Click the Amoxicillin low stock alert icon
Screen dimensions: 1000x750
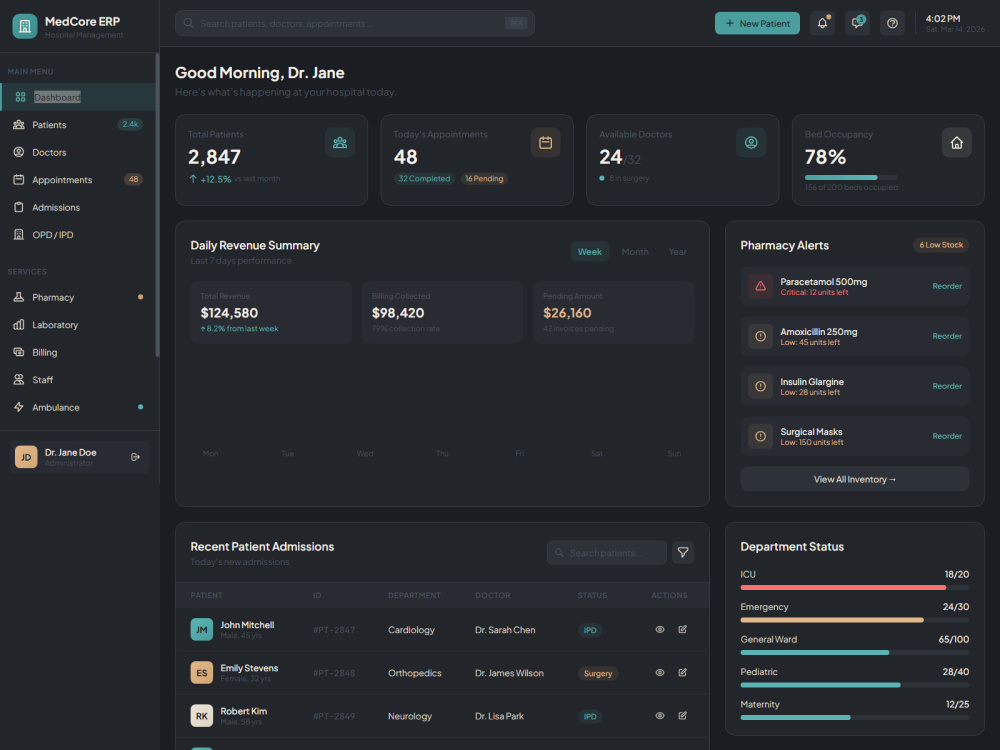[760, 336]
